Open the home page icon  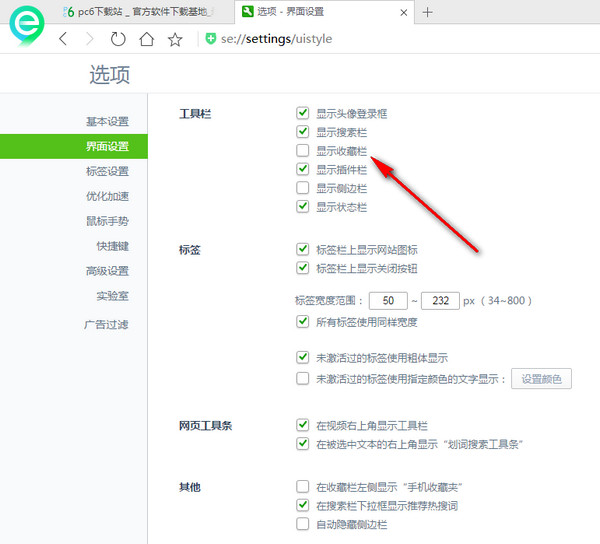tap(147, 39)
